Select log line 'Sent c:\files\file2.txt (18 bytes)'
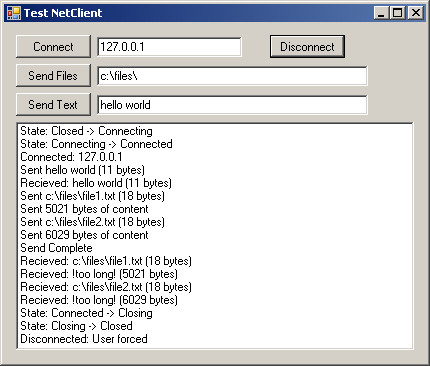This screenshot has width=430, height=366. pyautogui.click(x=92, y=222)
